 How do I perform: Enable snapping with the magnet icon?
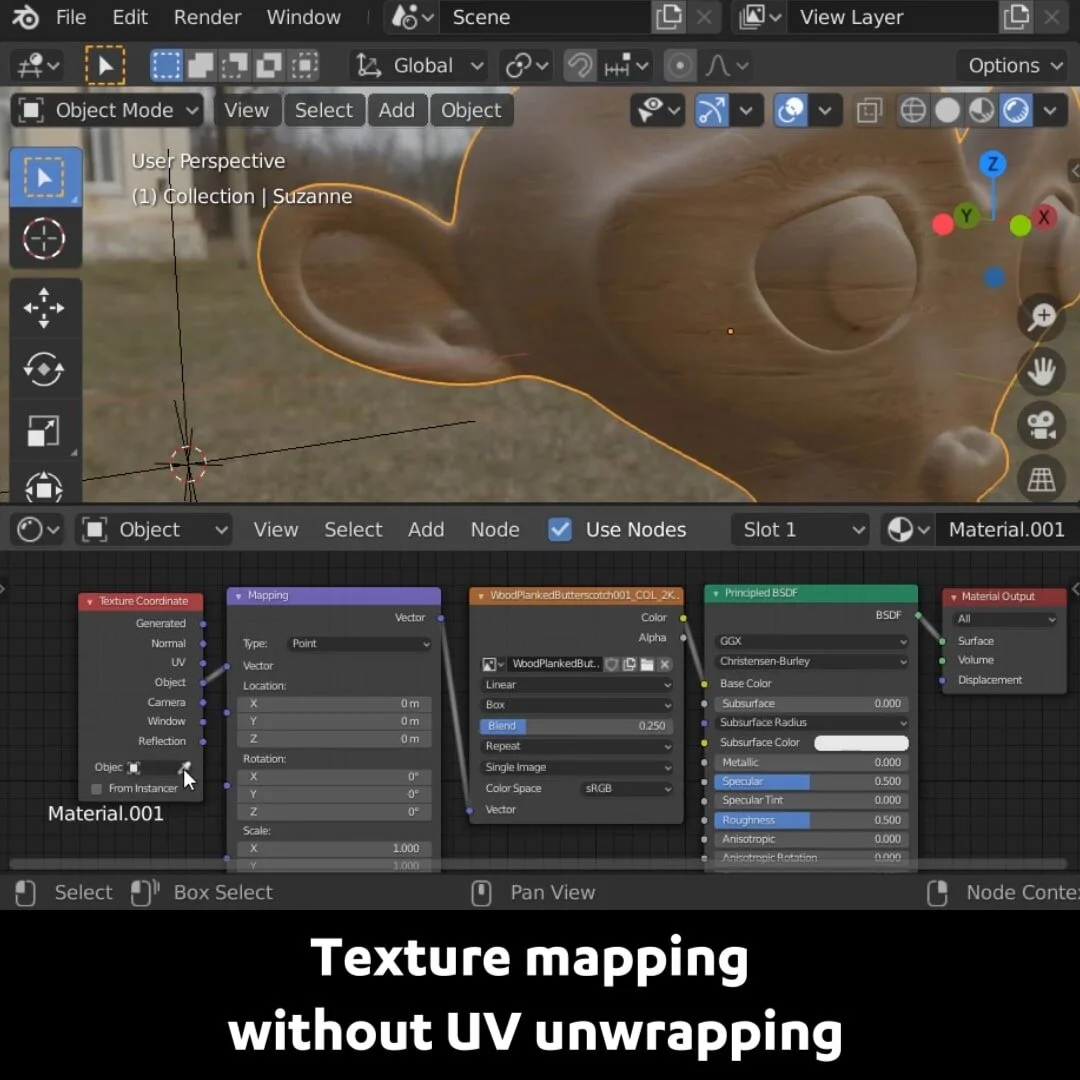pyautogui.click(x=580, y=65)
